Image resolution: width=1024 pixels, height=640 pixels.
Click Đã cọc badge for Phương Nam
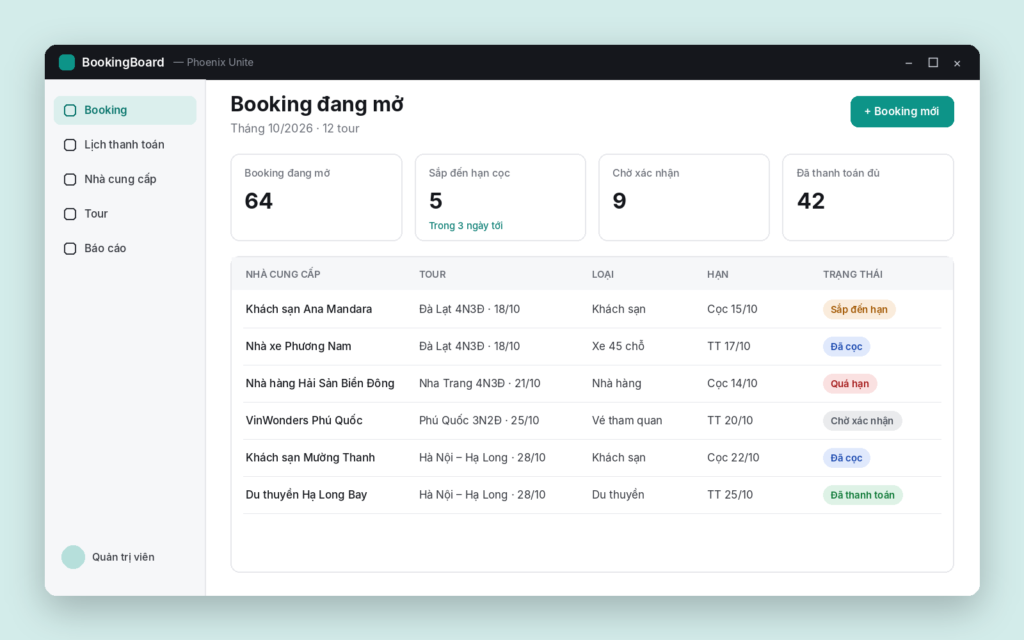point(846,347)
